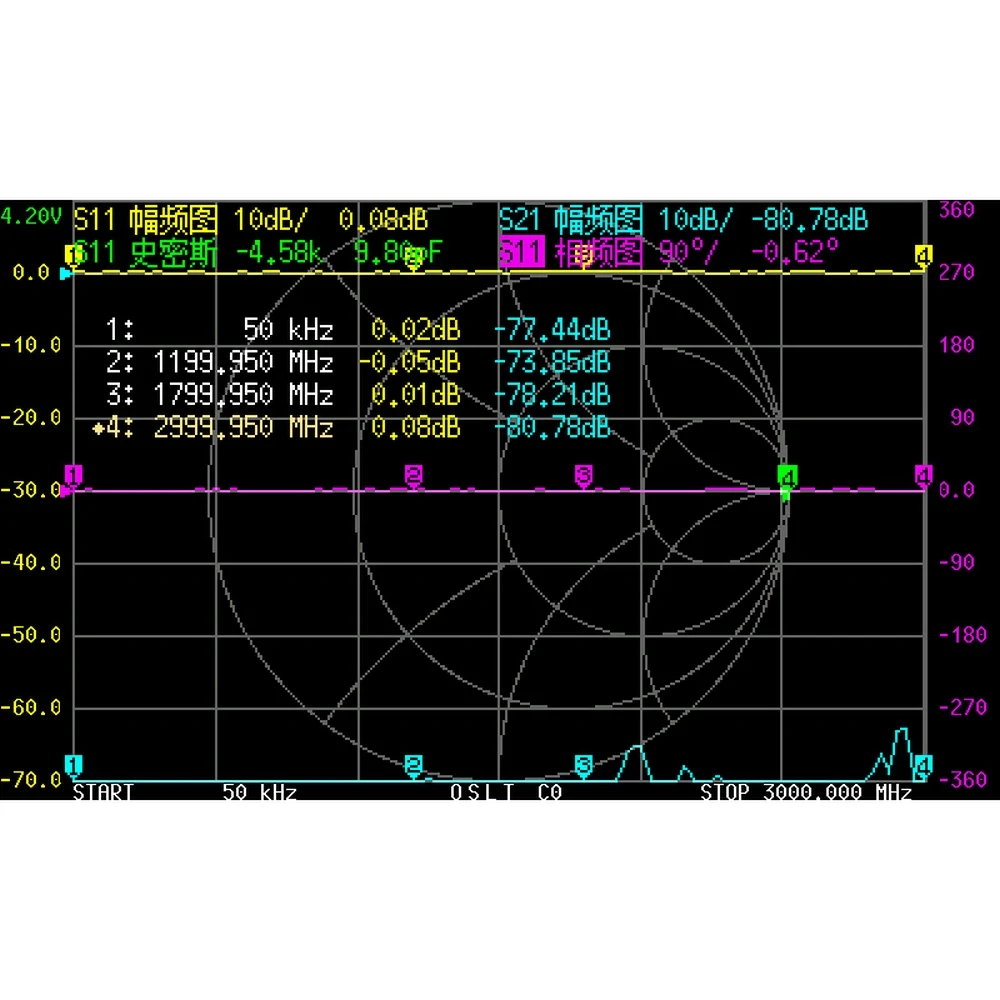
Task: Click STOP 3000.000 MHz frequency label
Action: pyautogui.click(x=806, y=792)
